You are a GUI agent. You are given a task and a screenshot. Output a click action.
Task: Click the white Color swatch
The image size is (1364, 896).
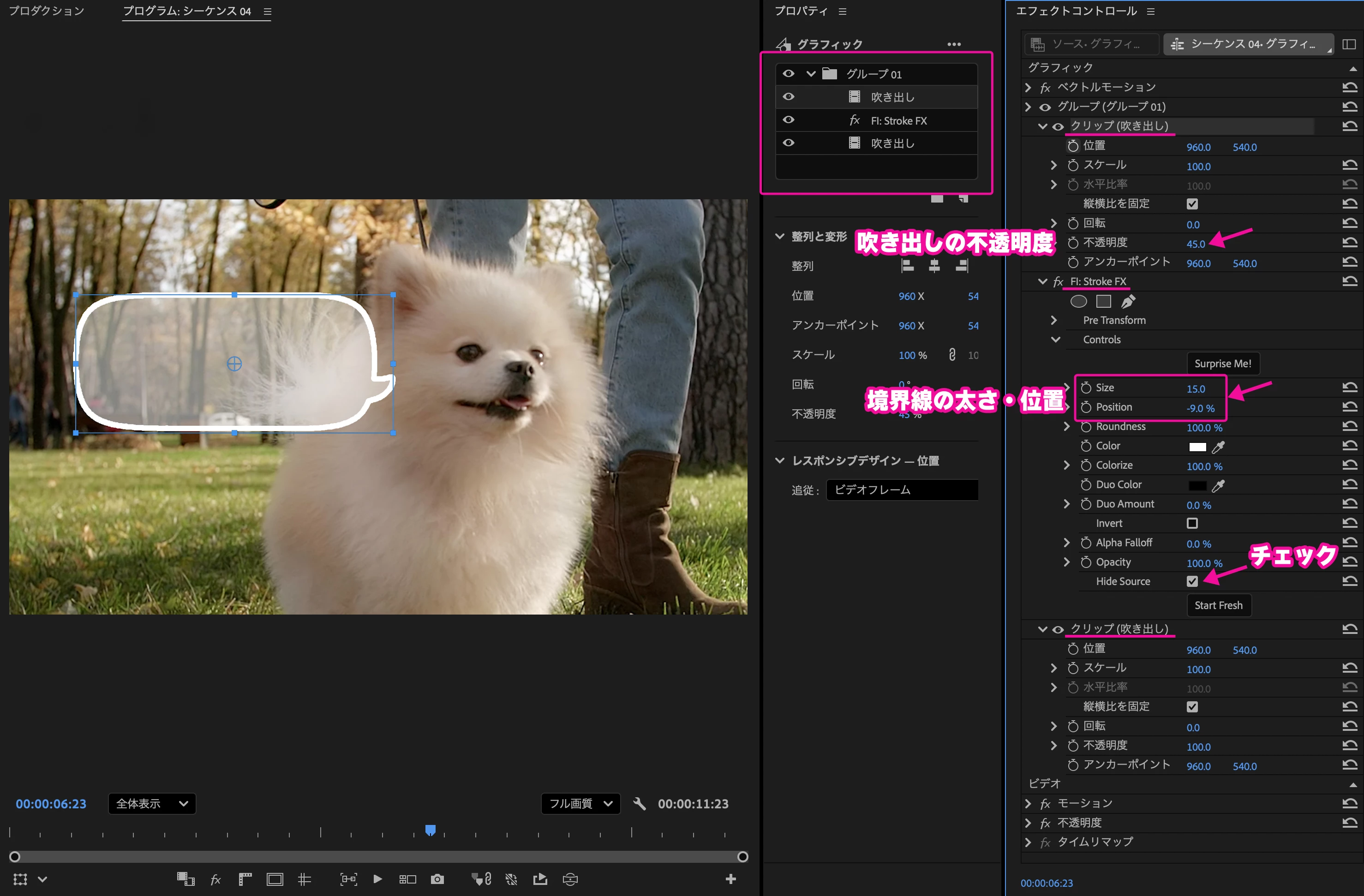tap(1197, 446)
